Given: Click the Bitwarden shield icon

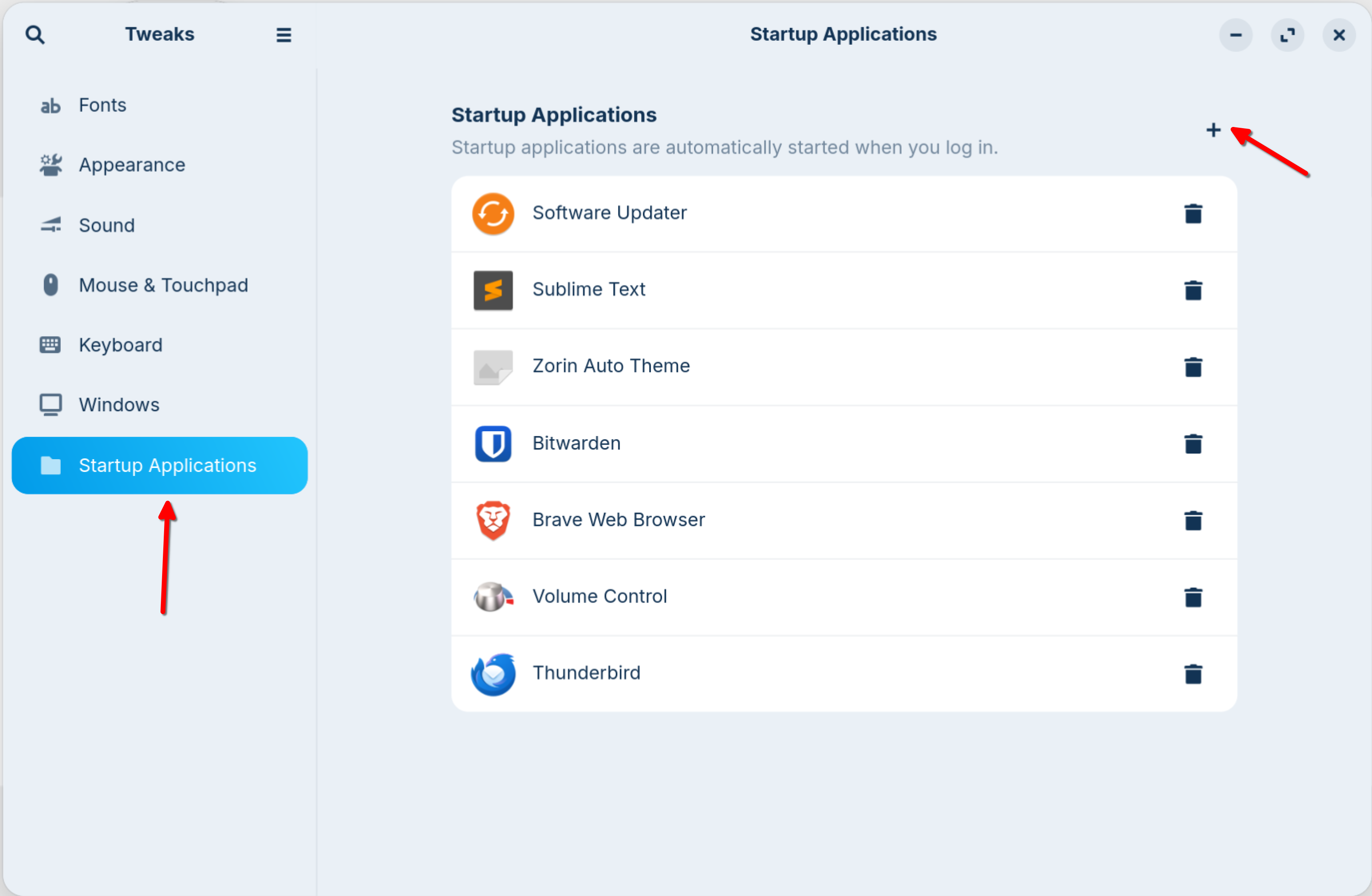Looking at the screenshot, I should pyautogui.click(x=493, y=443).
